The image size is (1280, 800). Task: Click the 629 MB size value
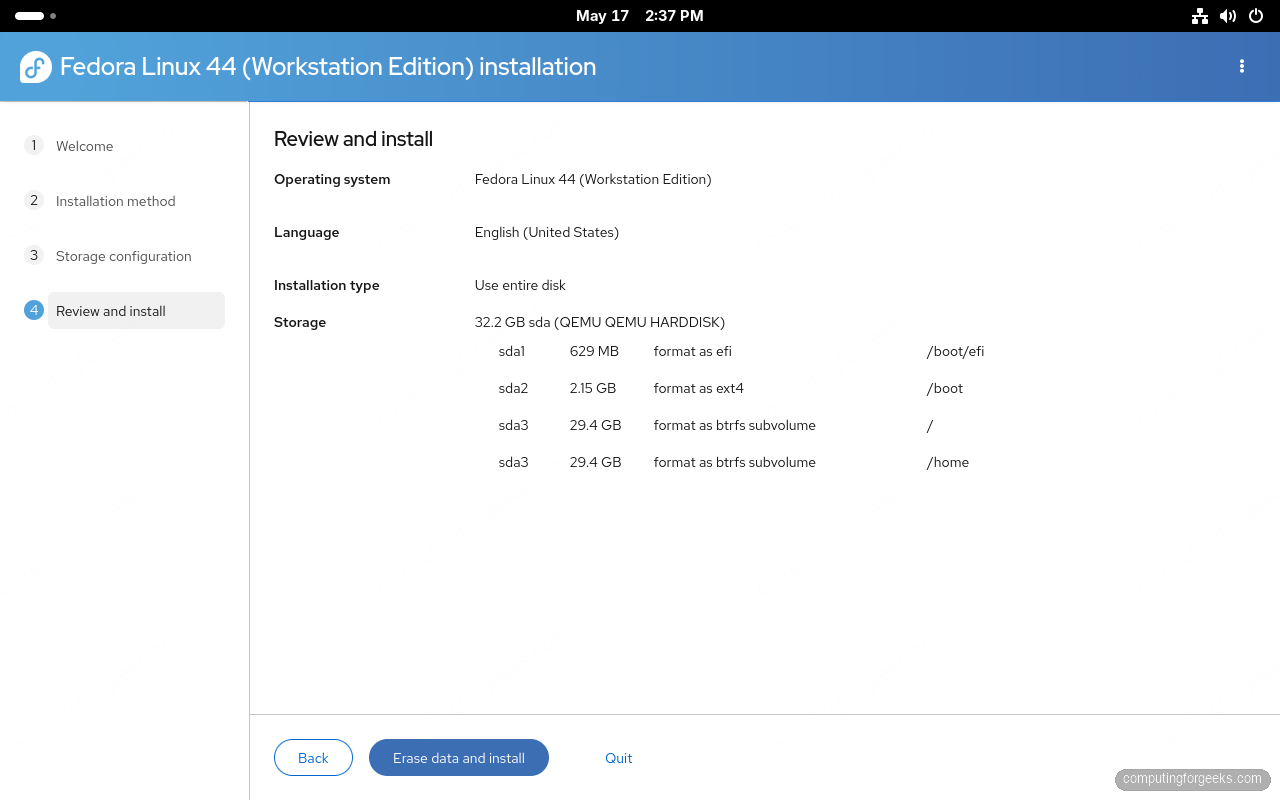click(x=594, y=351)
